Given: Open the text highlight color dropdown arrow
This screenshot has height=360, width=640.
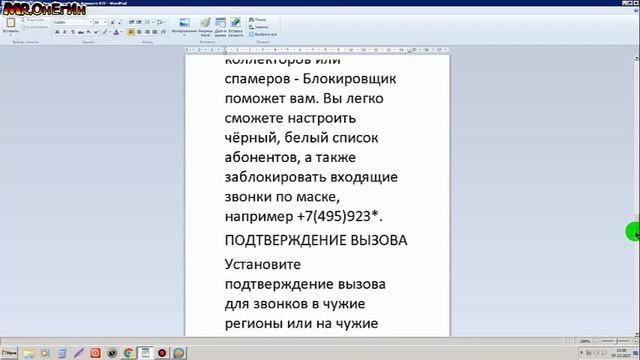Looking at the screenshot, I should pos(110,32).
